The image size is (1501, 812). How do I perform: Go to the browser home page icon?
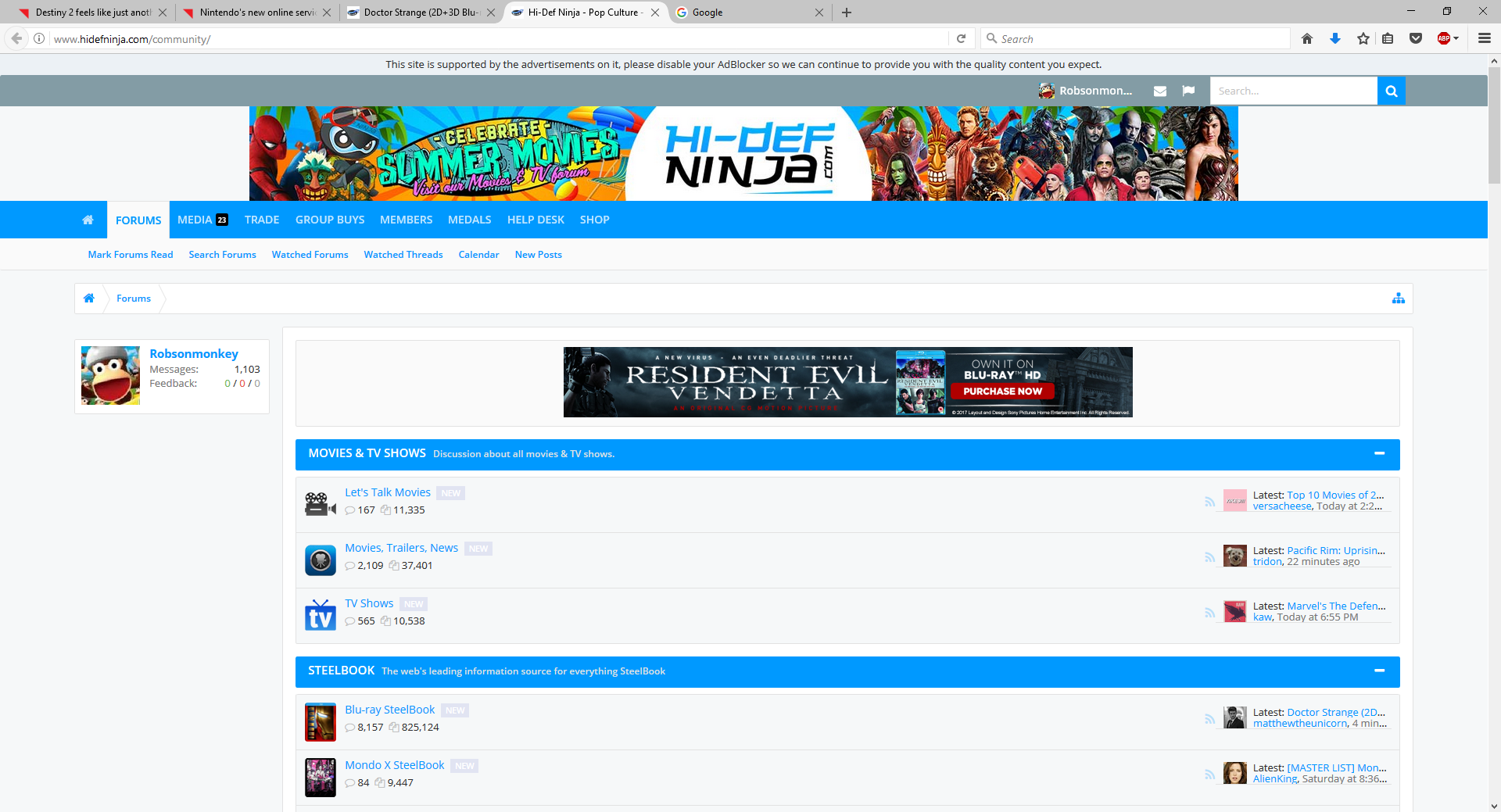click(1307, 38)
